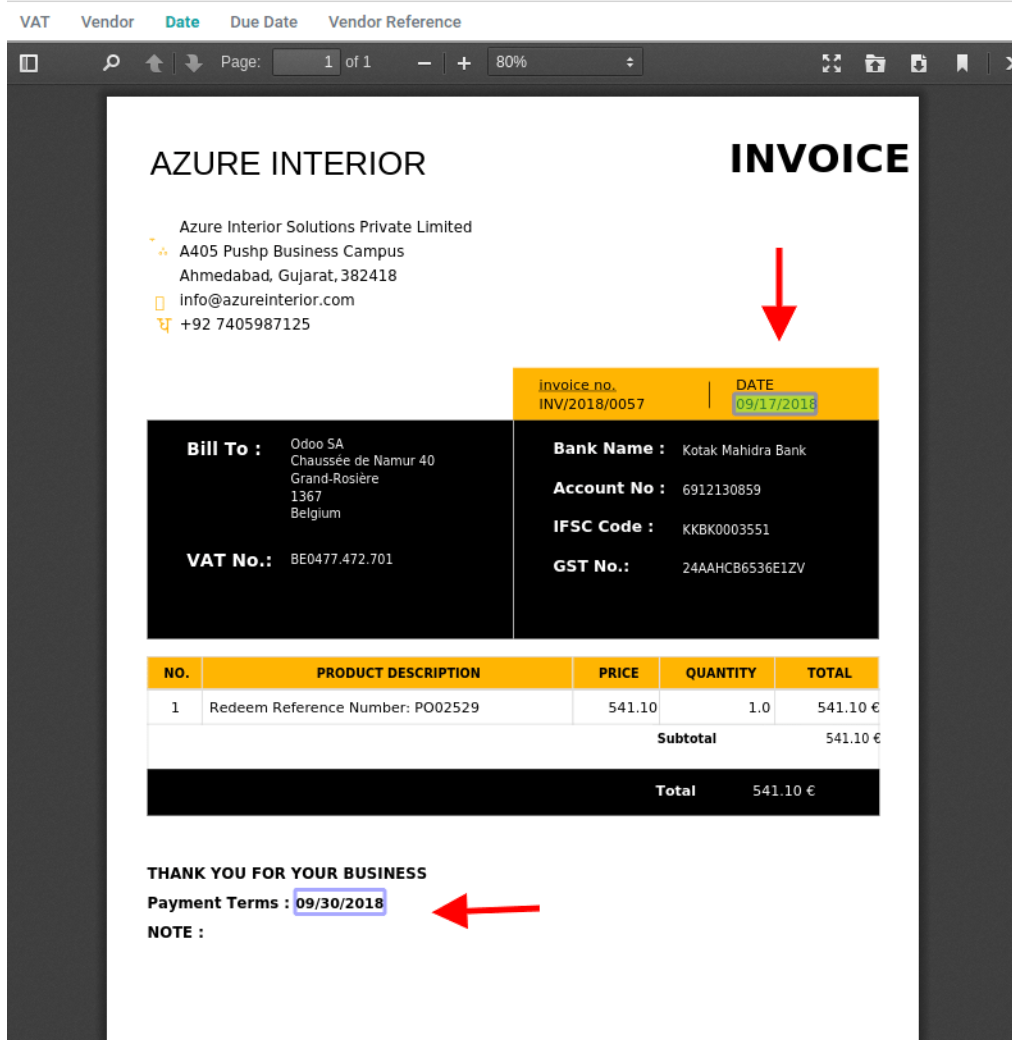Click the highlighted 09/17/2018 date box
Image resolution: width=1012 pixels, height=1040 pixels.
[x=776, y=404]
